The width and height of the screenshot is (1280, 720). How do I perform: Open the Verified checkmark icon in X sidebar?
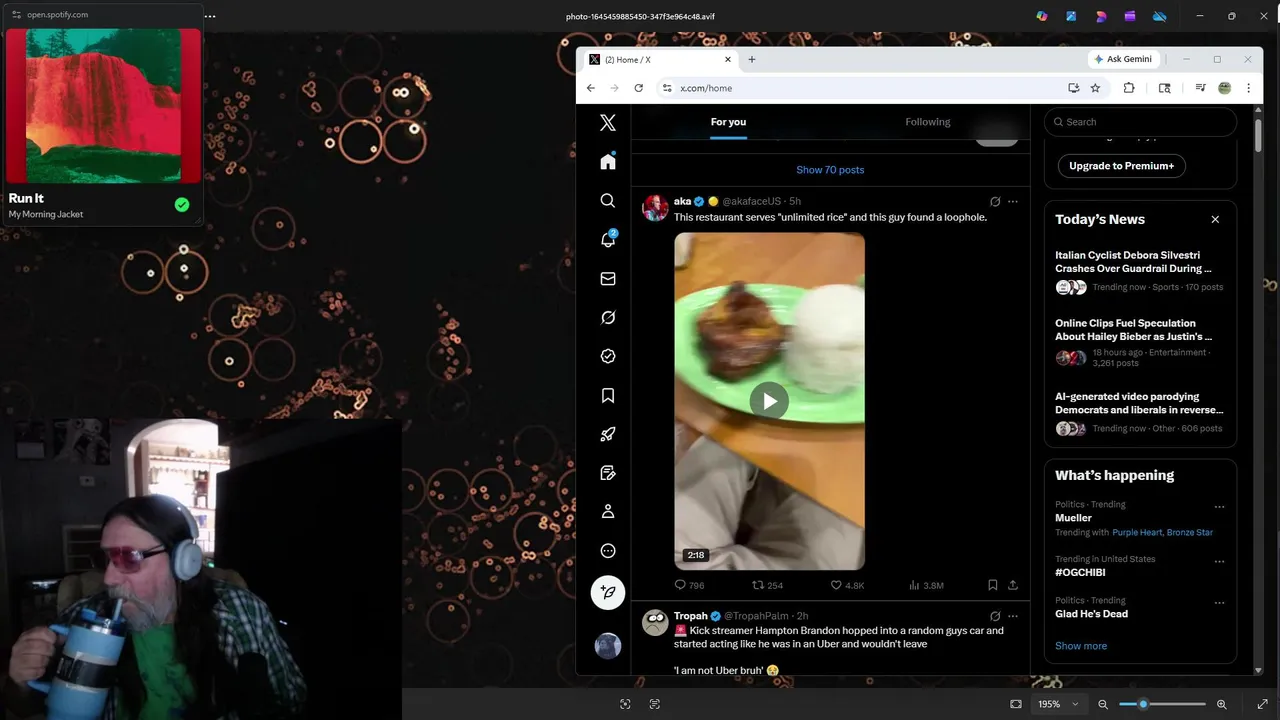point(608,356)
